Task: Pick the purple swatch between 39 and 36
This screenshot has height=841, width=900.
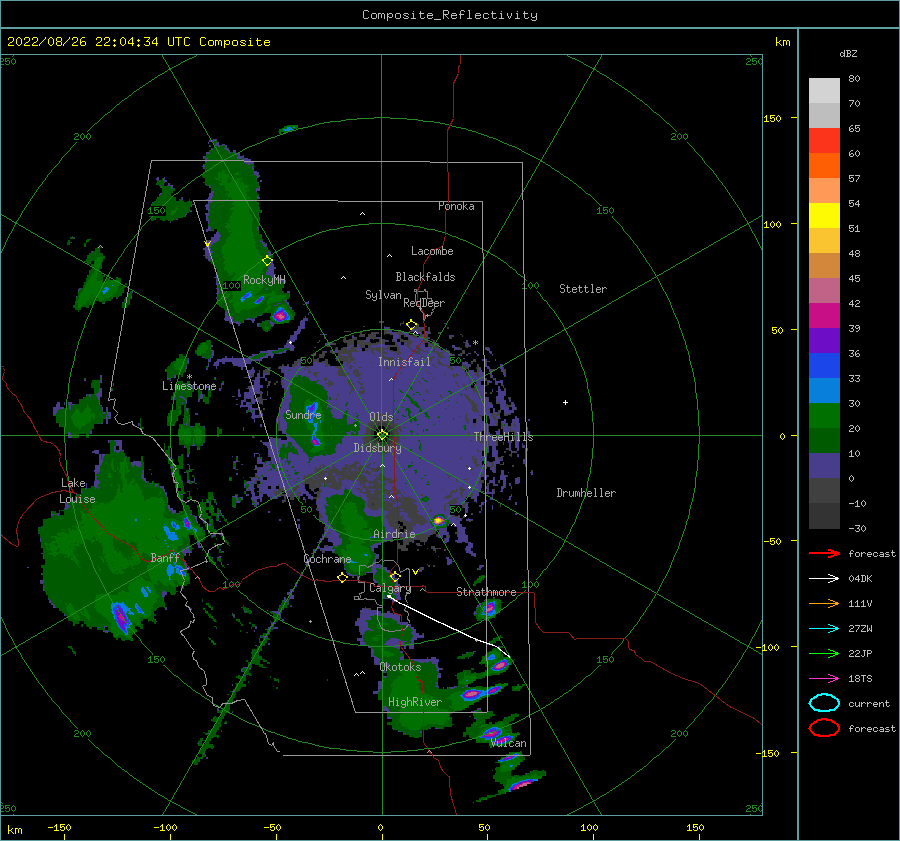Action: 824,341
